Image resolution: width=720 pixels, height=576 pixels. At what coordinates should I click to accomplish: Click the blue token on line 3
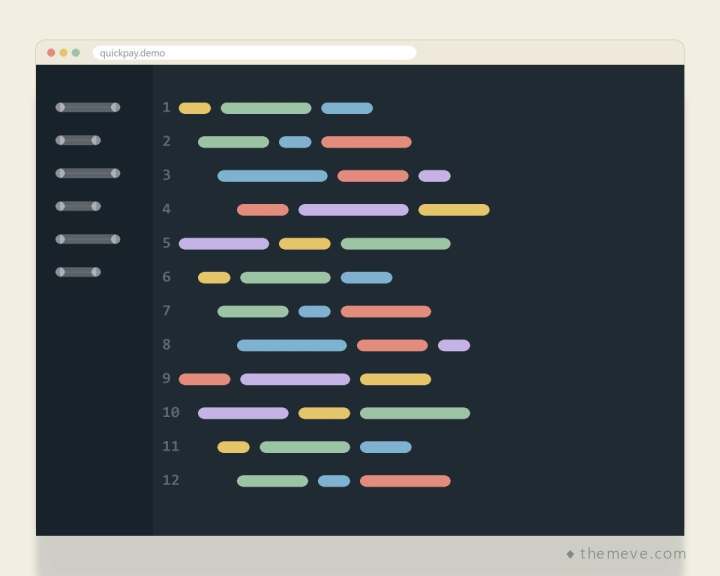272,176
